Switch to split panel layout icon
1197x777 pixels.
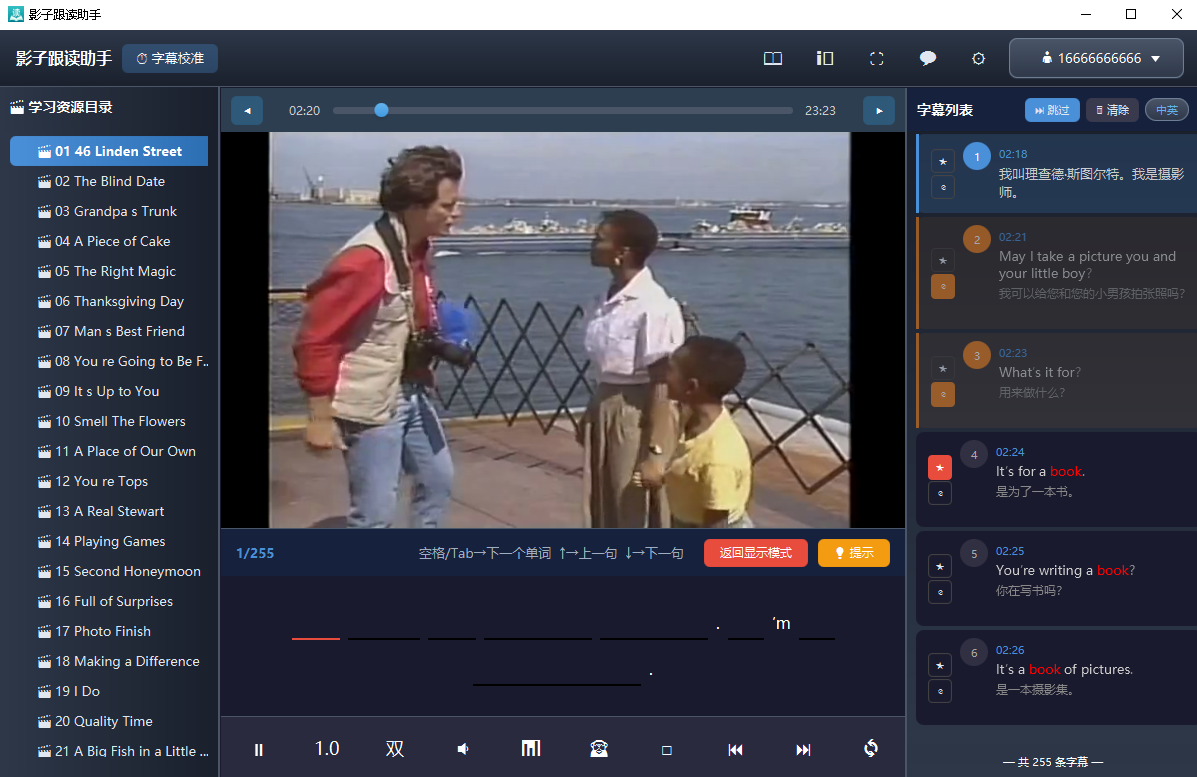[824, 59]
